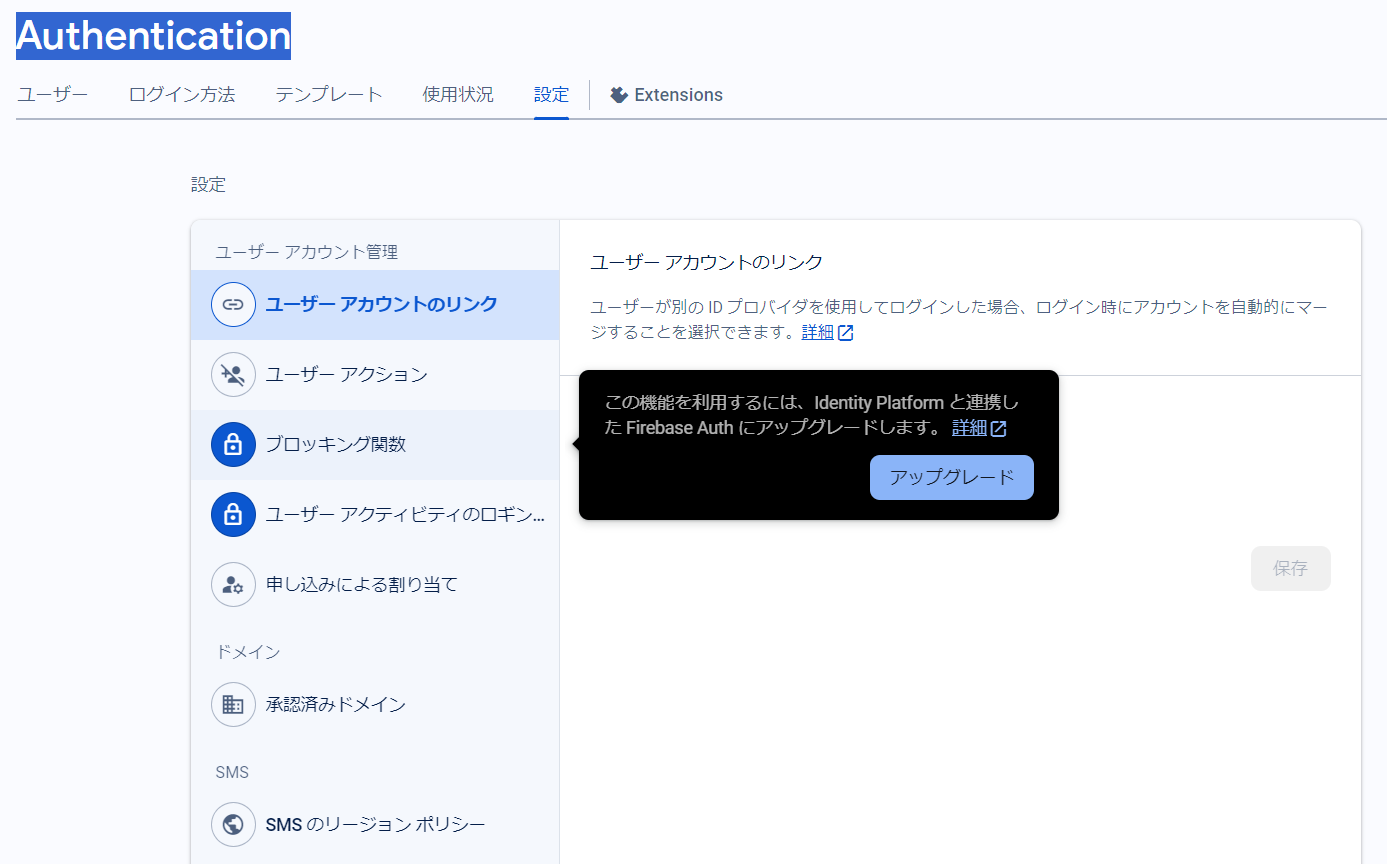Click external-link icon after 詳細 in black tooltip
Viewport: 1387px width, 864px height.
coord(998,429)
